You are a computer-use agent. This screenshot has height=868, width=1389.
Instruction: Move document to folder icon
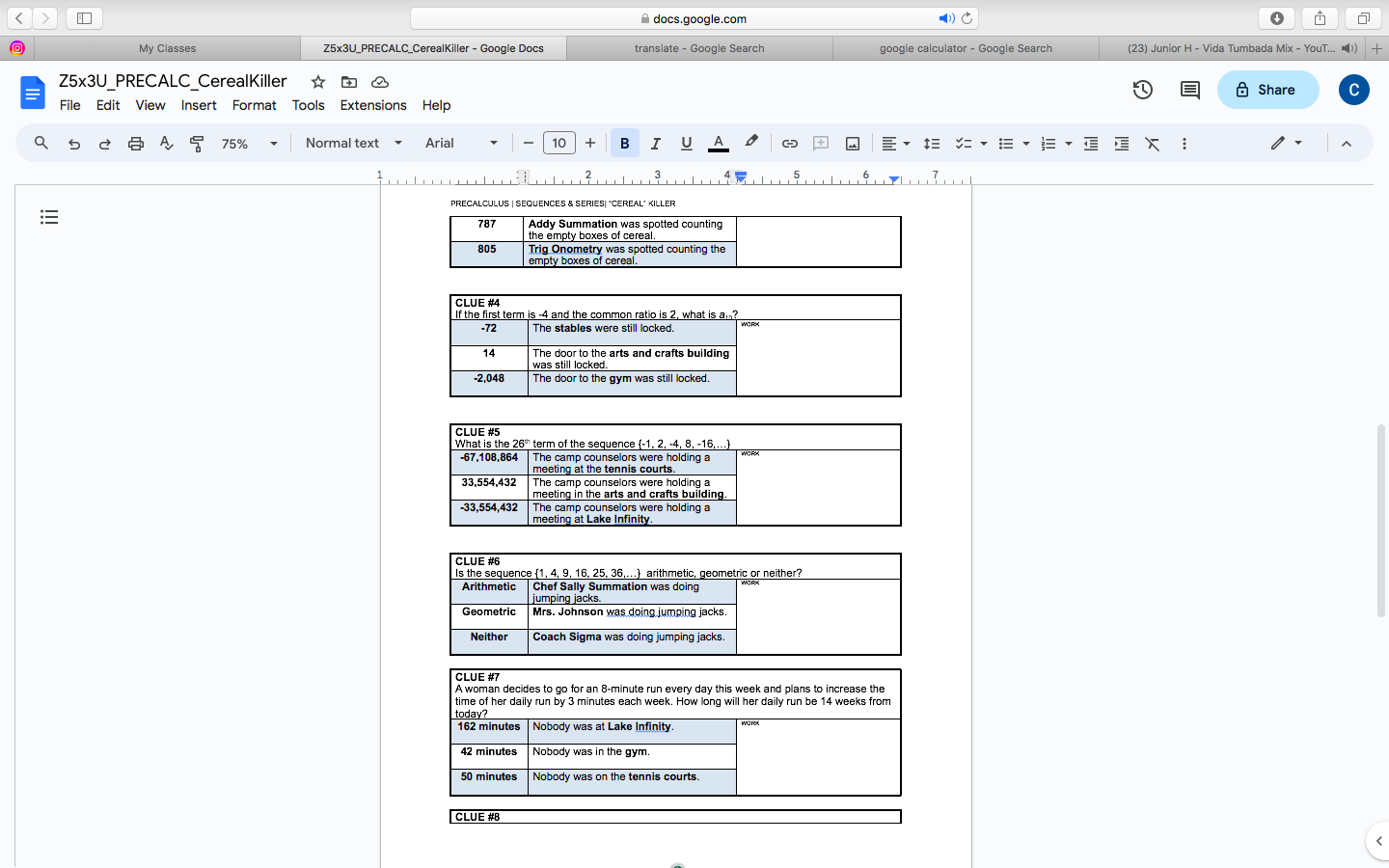(x=349, y=82)
